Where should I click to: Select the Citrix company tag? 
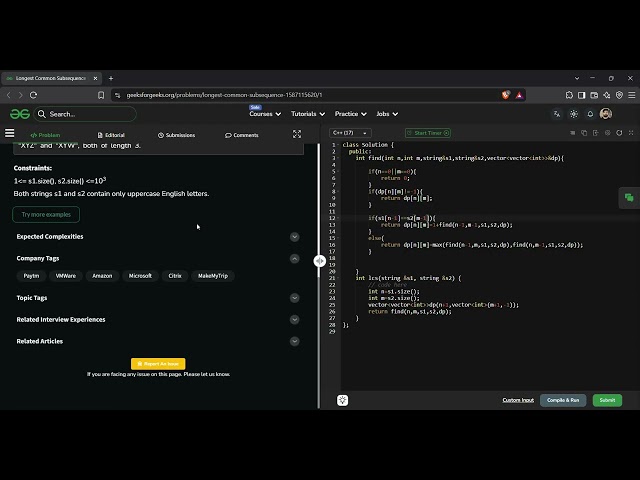pyautogui.click(x=175, y=276)
